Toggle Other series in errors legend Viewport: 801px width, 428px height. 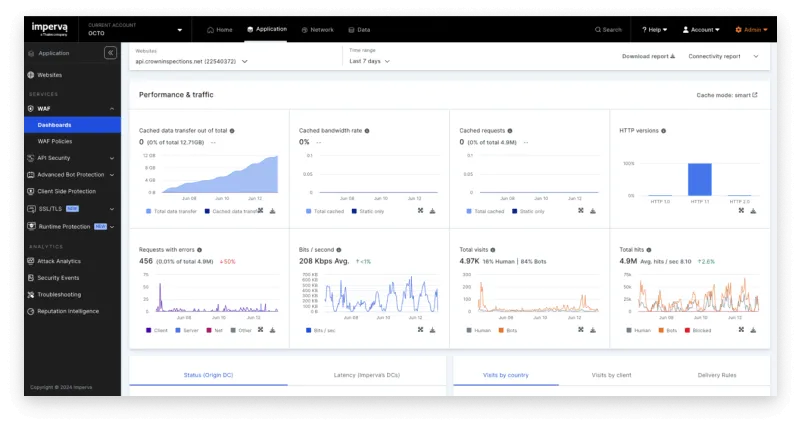pyautogui.click(x=241, y=330)
